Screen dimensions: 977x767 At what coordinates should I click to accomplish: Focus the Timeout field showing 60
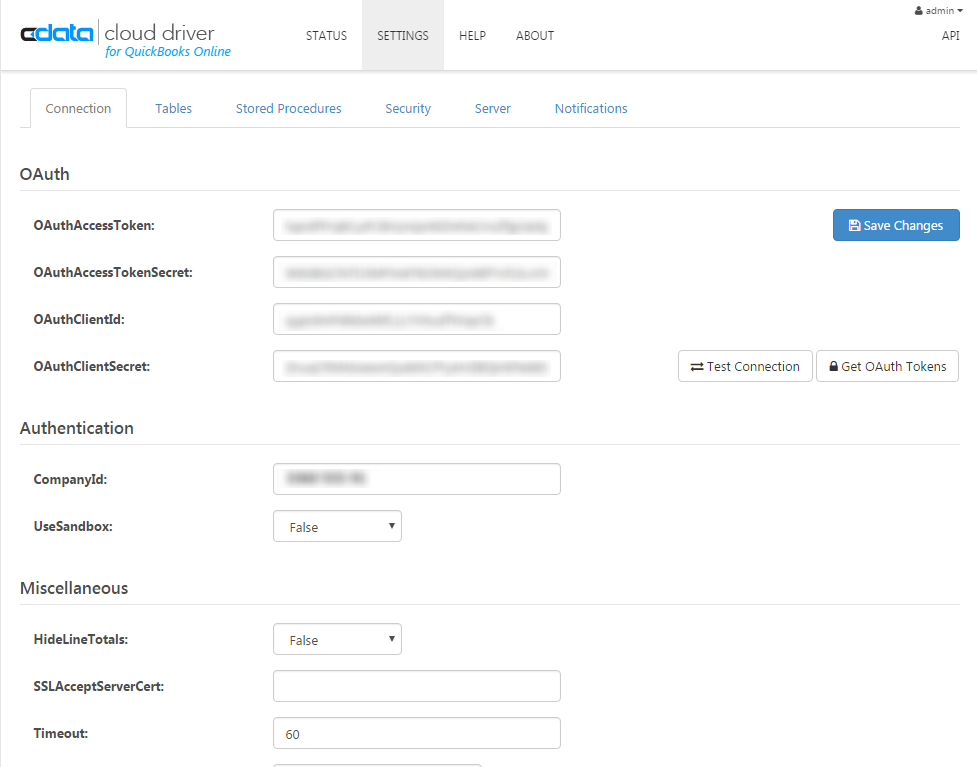pos(417,733)
